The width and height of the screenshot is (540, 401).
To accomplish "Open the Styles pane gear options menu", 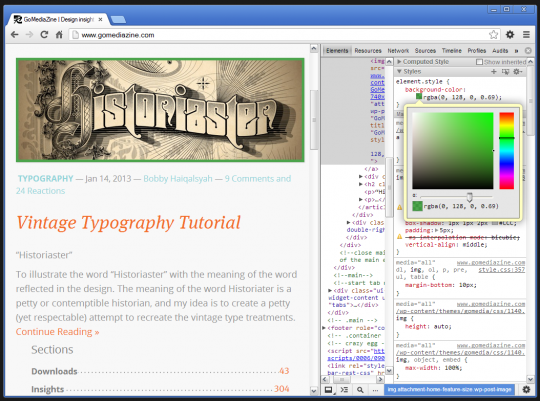I will click(x=517, y=72).
